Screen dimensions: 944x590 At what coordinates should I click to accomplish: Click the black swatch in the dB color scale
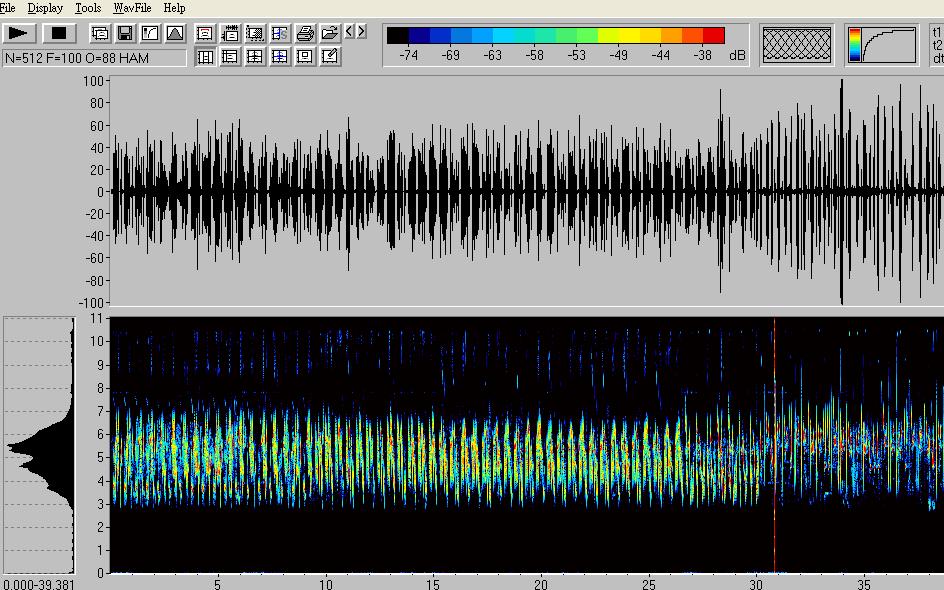(398, 36)
